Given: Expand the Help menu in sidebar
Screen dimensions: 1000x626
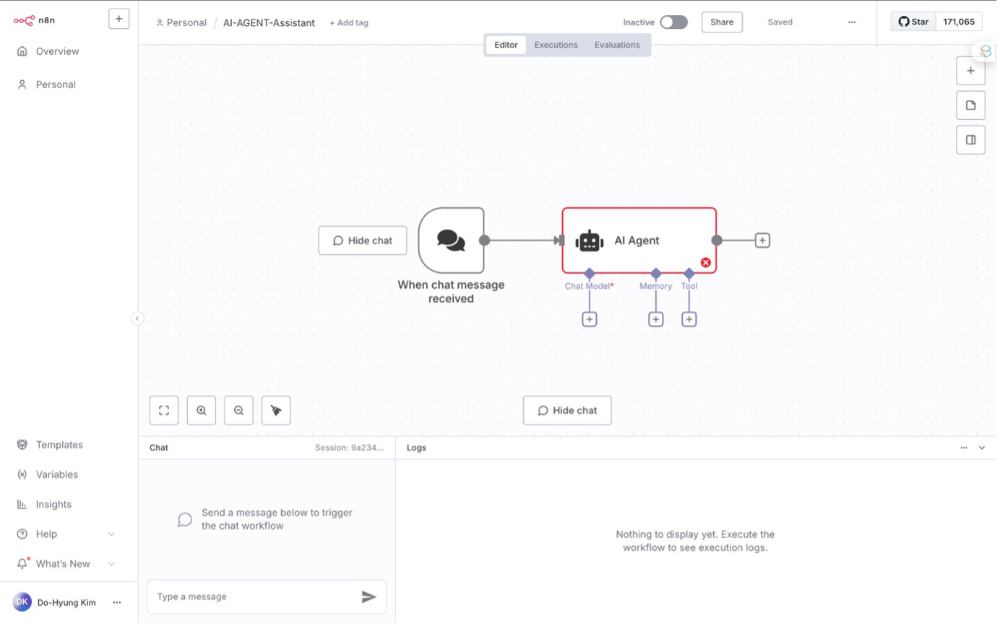Looking at the screenshot, I should pyautogui.click(x=111, y=534).
